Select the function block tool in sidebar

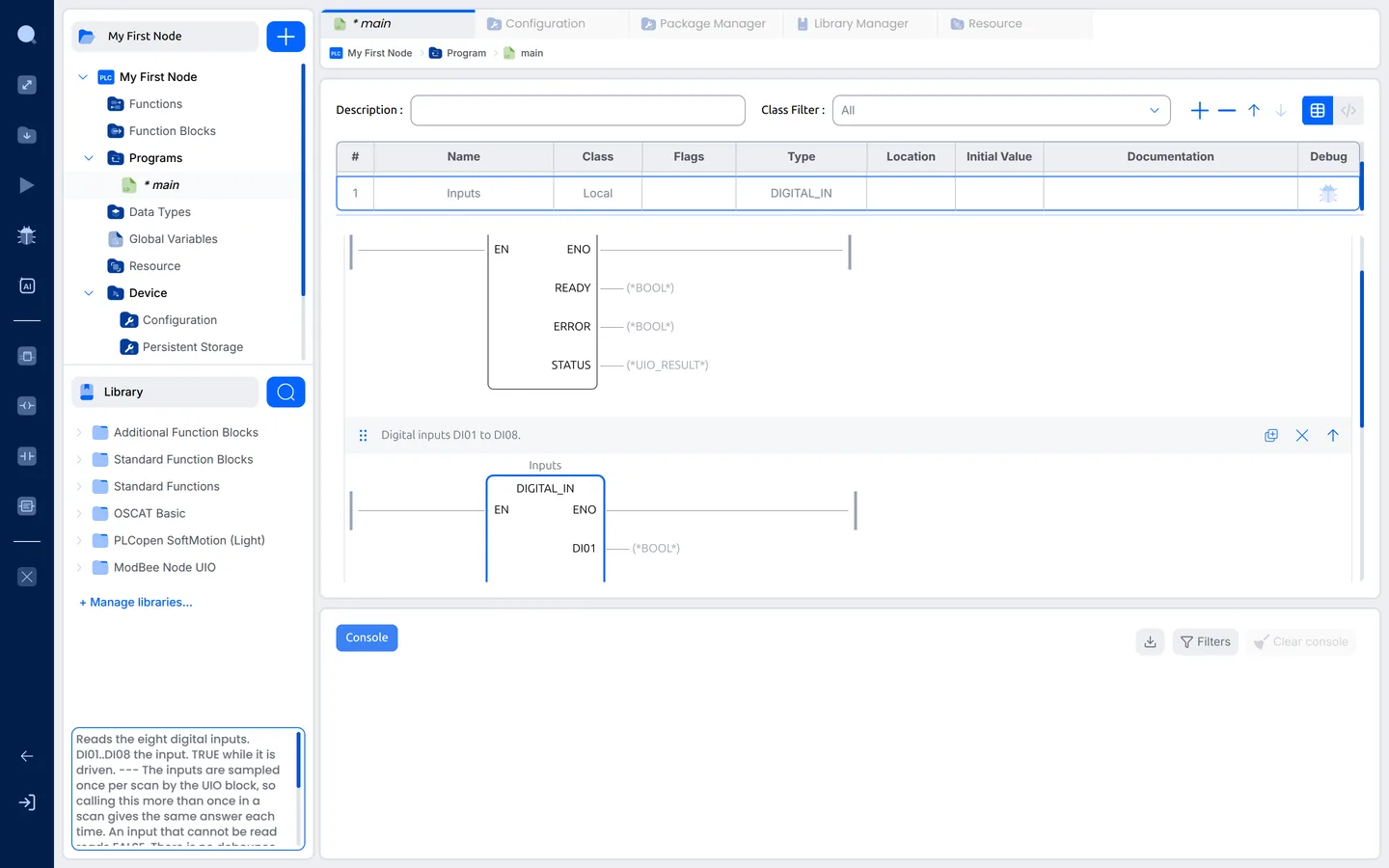27,356
